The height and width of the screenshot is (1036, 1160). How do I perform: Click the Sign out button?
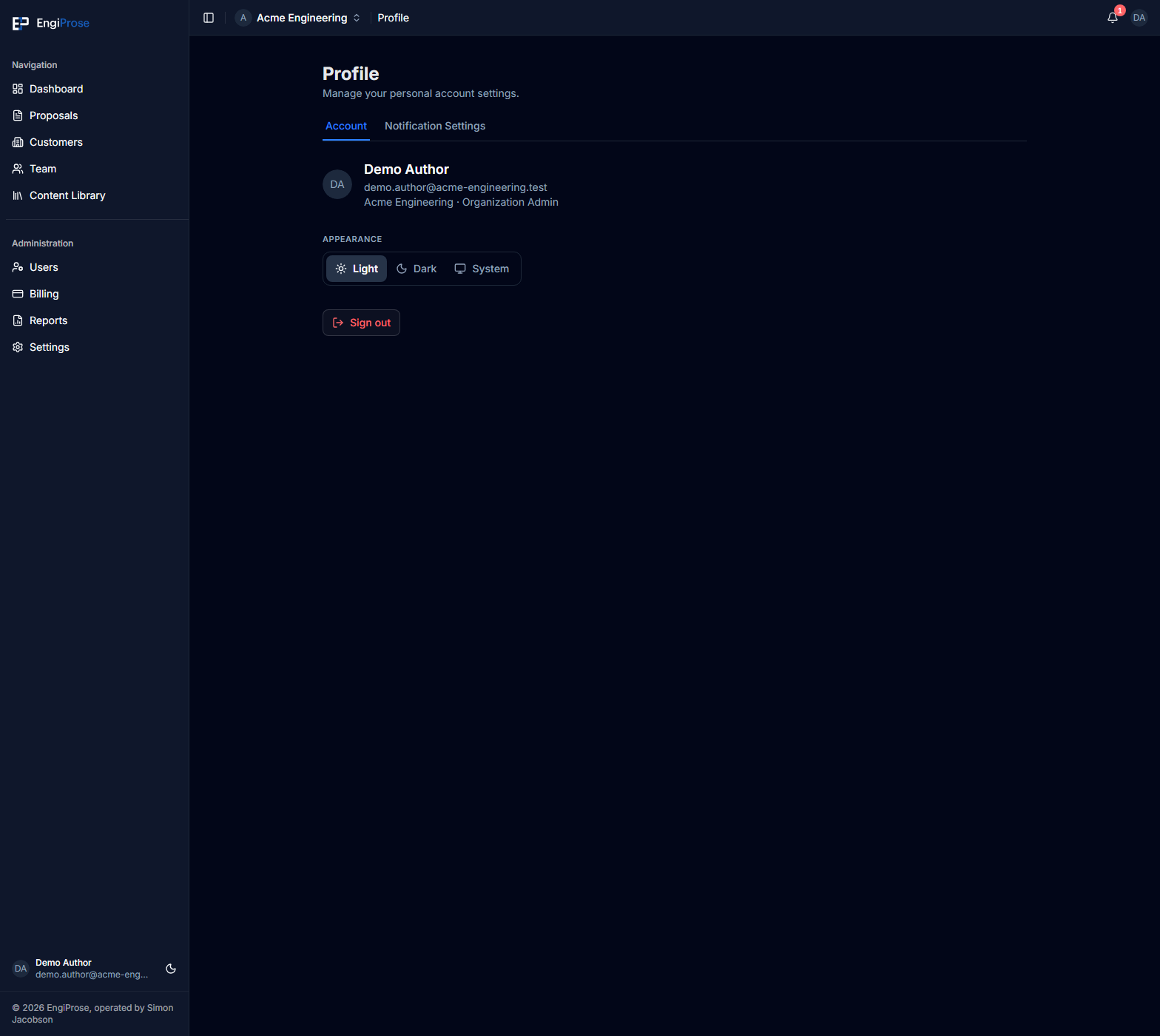point(361,323)
